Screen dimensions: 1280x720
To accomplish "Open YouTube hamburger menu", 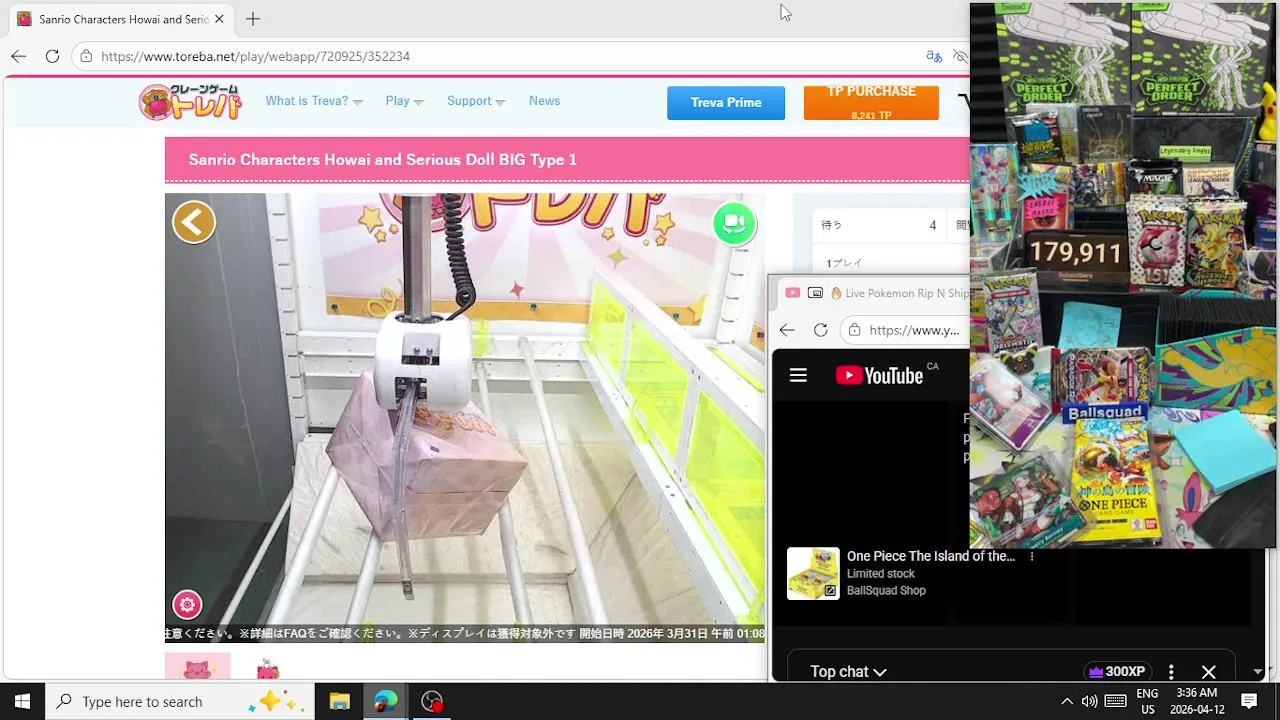I will pyautogui.click(x=798, y=375).
